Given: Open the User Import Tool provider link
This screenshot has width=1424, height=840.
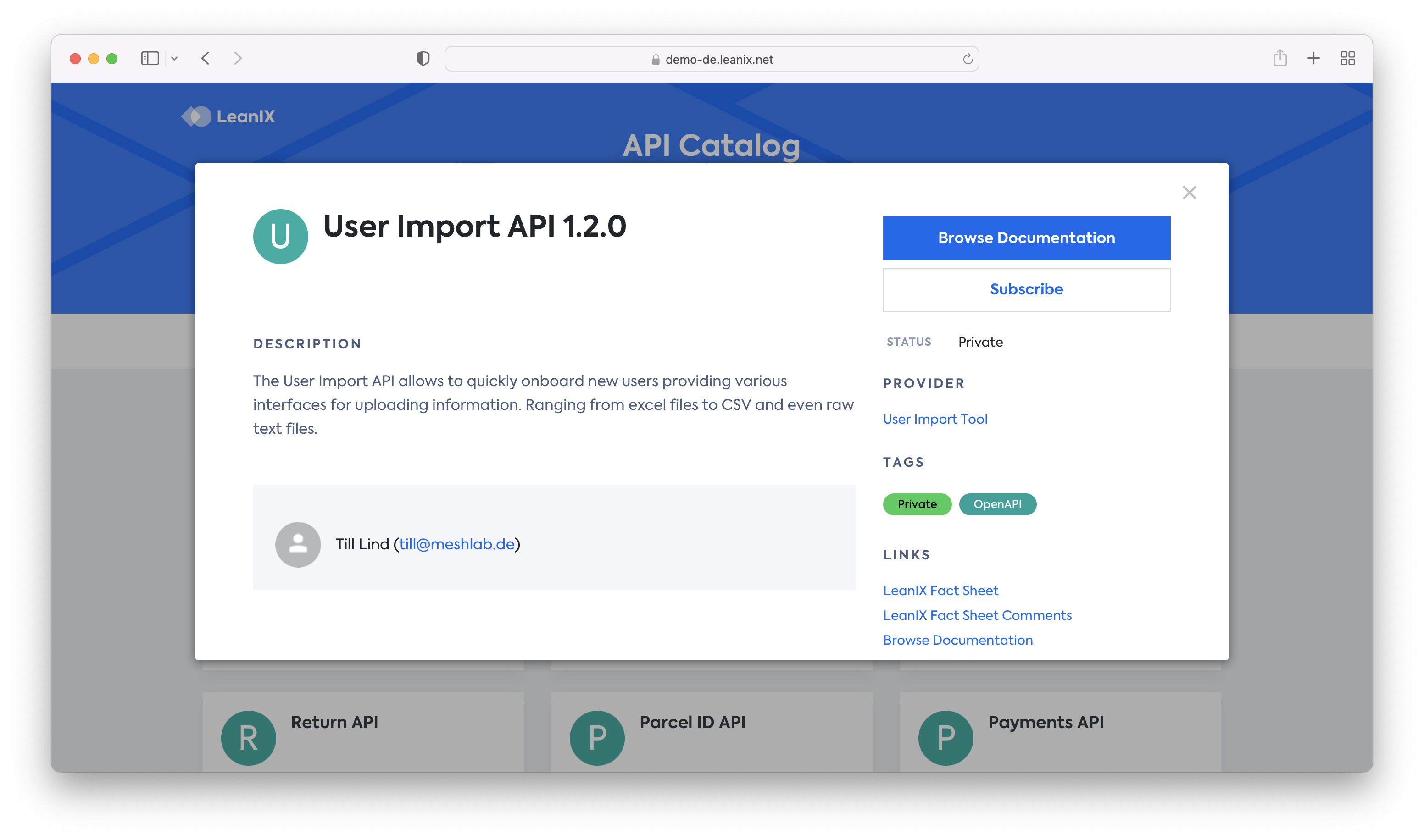Looking at the screenshot, I should (935, 419).
